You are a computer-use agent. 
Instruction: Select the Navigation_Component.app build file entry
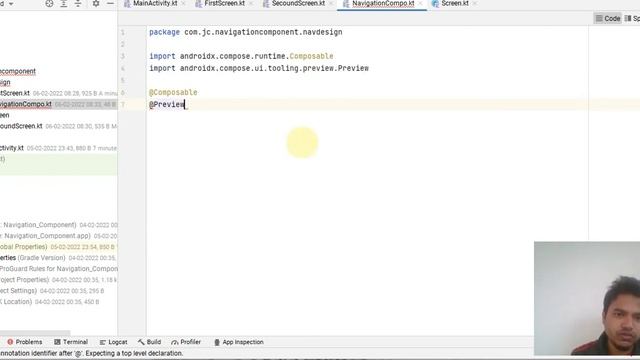tap(58, 236)
